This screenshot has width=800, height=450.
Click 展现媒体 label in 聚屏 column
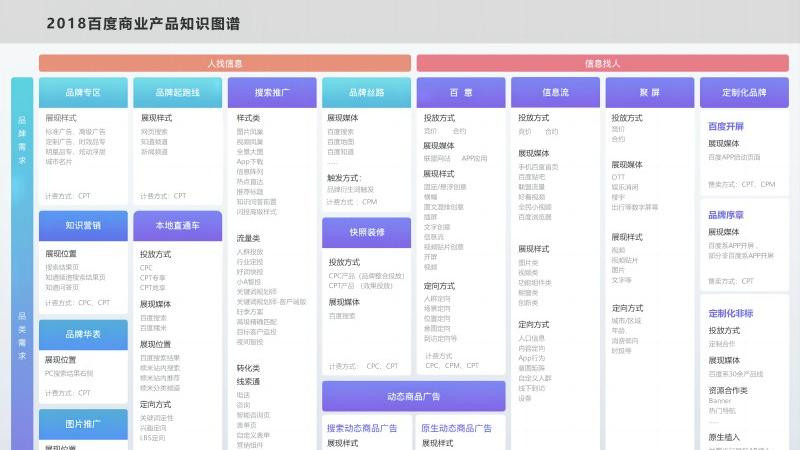click(x=628, y=165)
